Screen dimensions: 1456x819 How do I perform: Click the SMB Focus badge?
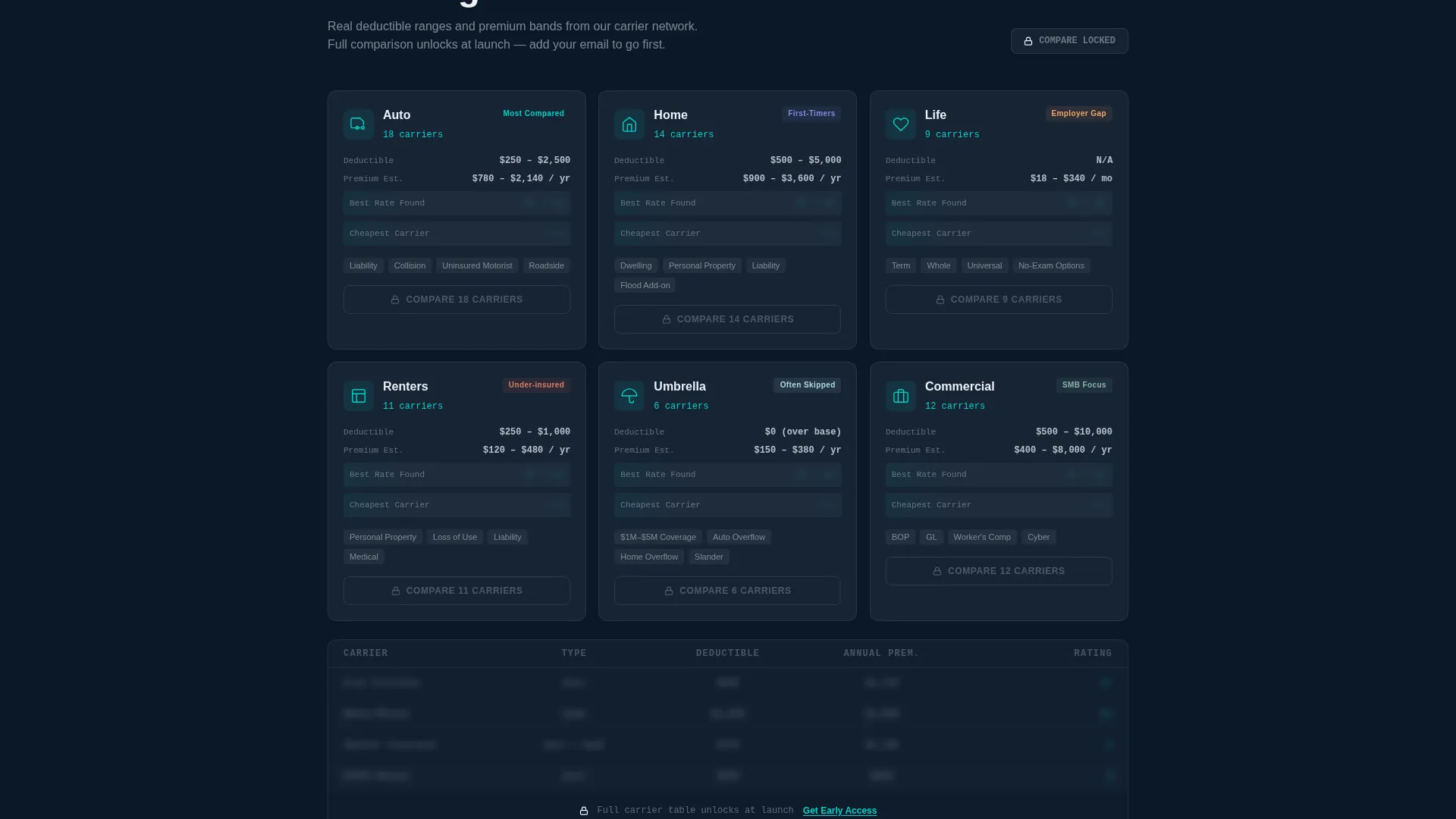point(1084,385)
